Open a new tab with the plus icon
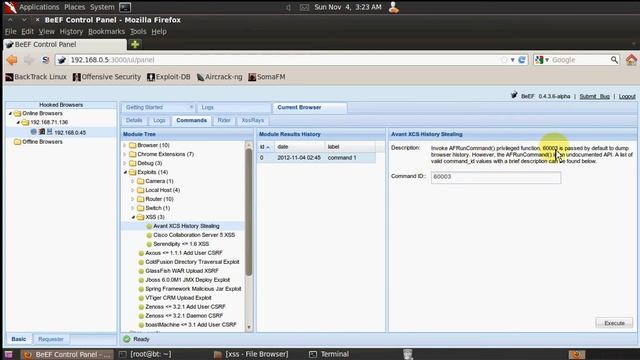640x360 pixels. point(135,44)
